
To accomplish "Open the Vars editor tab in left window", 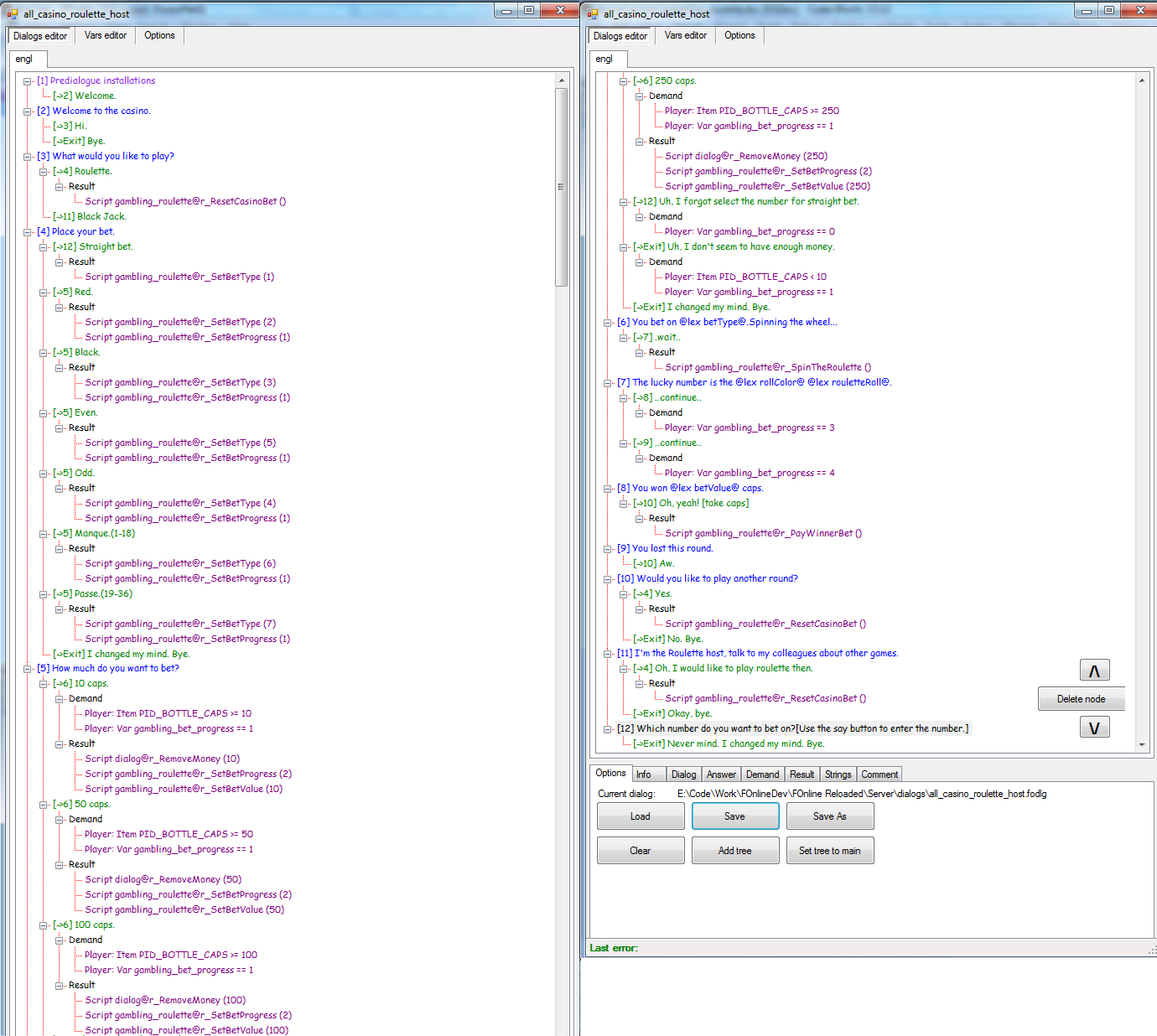I will point(106,35).
